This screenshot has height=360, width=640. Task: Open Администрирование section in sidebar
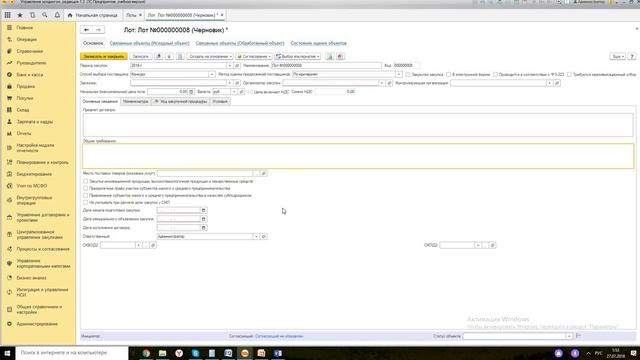point(37,324)
